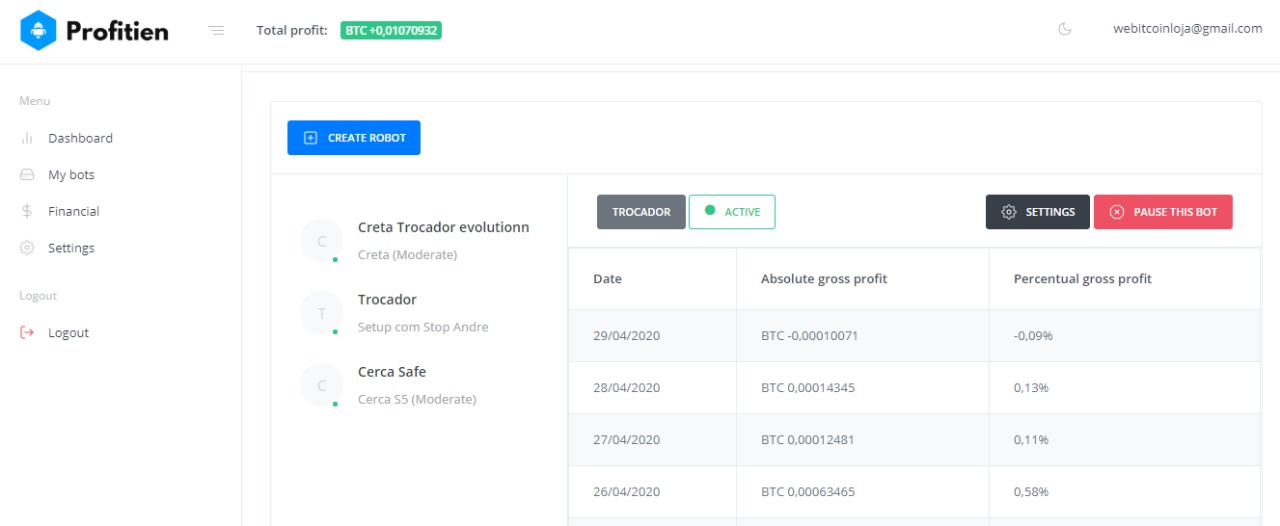The height and width of the screenshot is (526, 1280).
Task: Select Cerca Safe bot name
Action: point(392,371)
